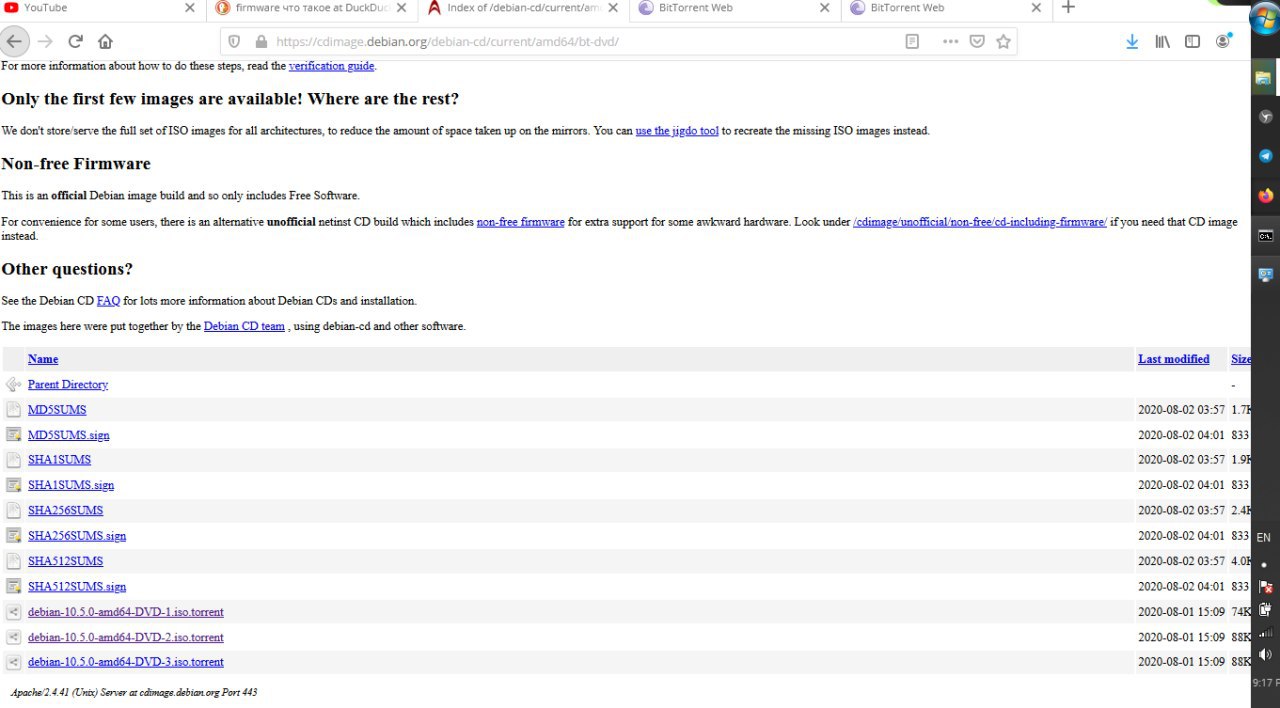The width and height of the screenshot is (1280, 708).
Task: Download debian-10.5.0-amd64-DVD-2.iso.torrent
Action: tap(126, 637)
